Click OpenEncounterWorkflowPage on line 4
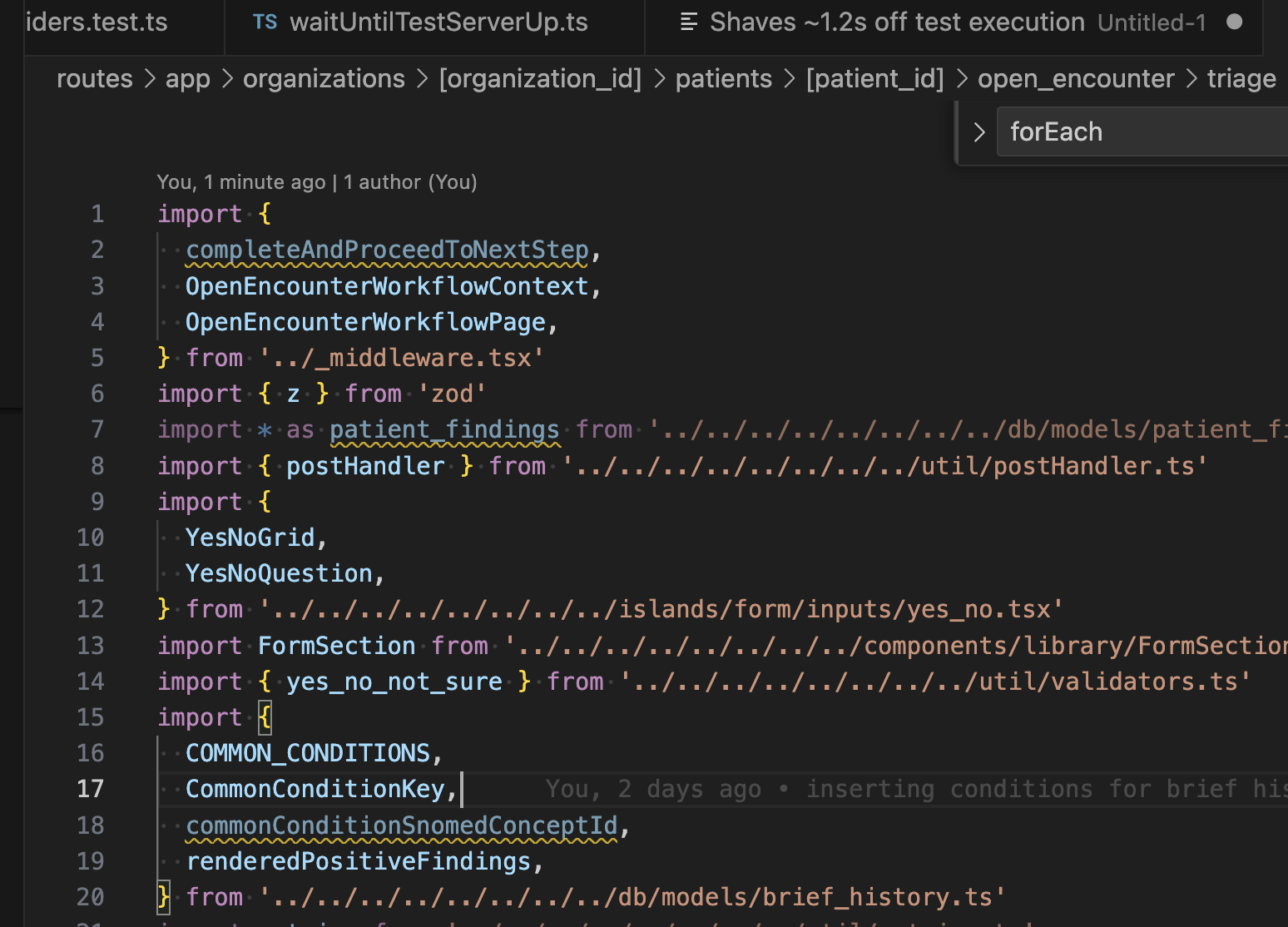Viewport: 1288px width, 927px height. click(x=365, y=322)
